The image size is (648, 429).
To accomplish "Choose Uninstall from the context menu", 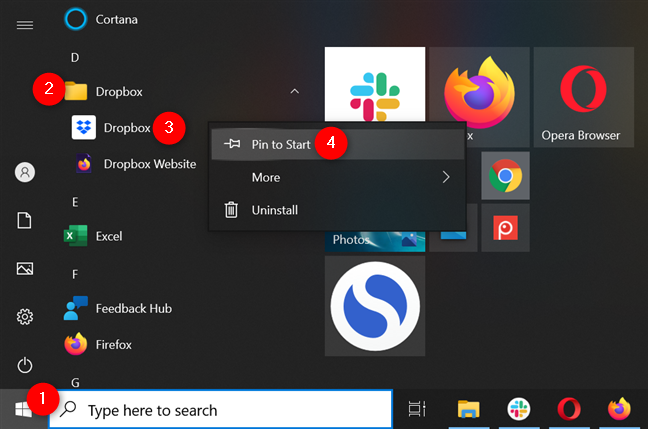I will [x=337, y=210].
